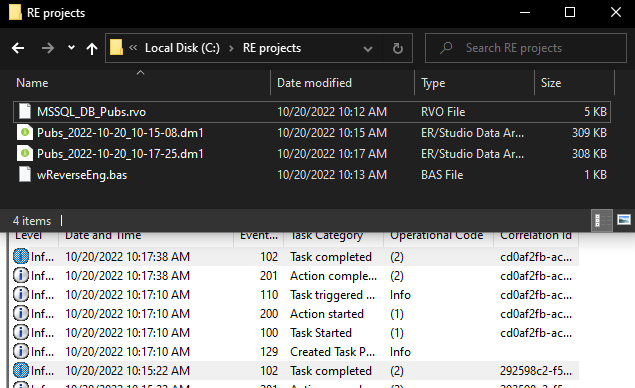Viewport: 635px width, 388px height.
Task: Click the folder icon in address bar
Action: (x=116, y=48)
